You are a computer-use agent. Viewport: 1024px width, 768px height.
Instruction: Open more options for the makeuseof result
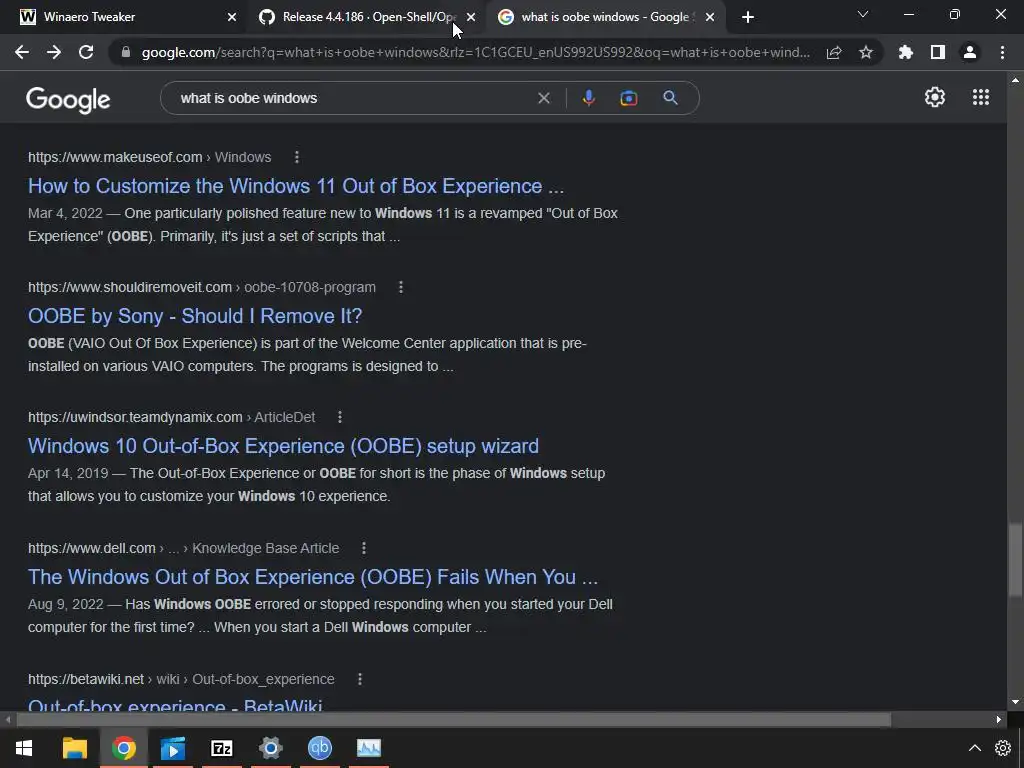click(x=296, y=157)
